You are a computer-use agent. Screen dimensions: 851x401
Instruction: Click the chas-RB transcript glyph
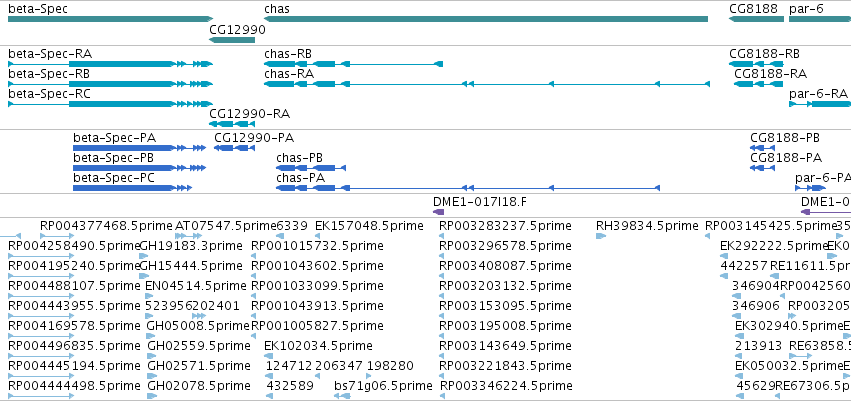pos(353,65)
